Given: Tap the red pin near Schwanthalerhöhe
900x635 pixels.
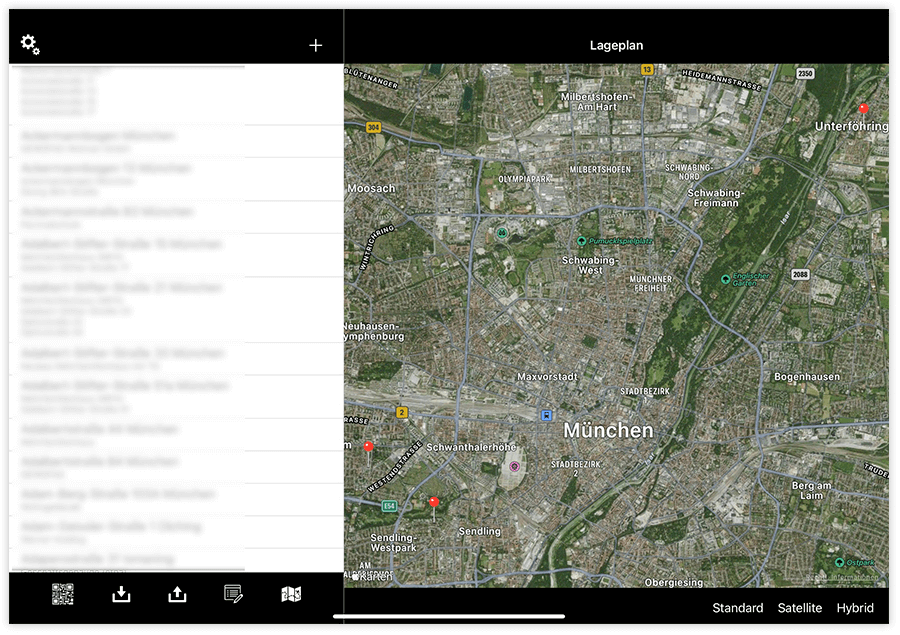Looking at the screenshot, I should coord(369,447).
